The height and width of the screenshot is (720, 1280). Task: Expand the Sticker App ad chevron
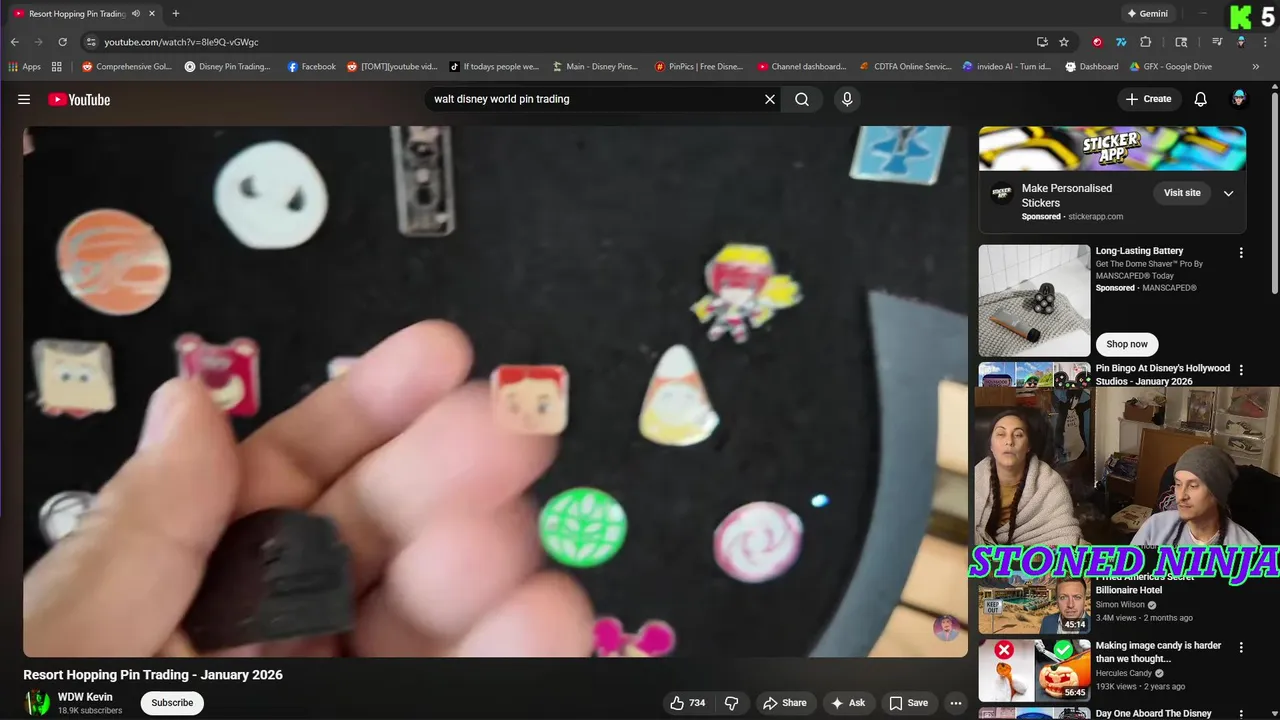(1229, 193)
